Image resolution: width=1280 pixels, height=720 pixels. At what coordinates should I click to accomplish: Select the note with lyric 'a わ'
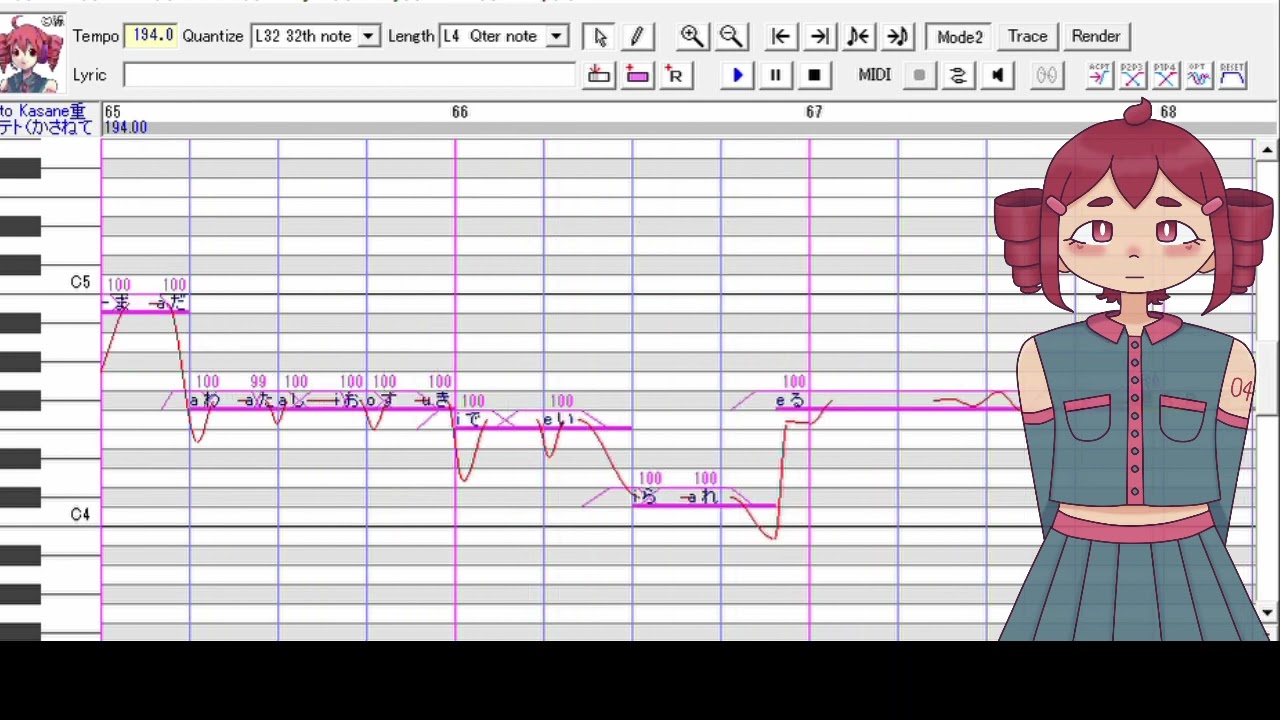click(212, 401)
